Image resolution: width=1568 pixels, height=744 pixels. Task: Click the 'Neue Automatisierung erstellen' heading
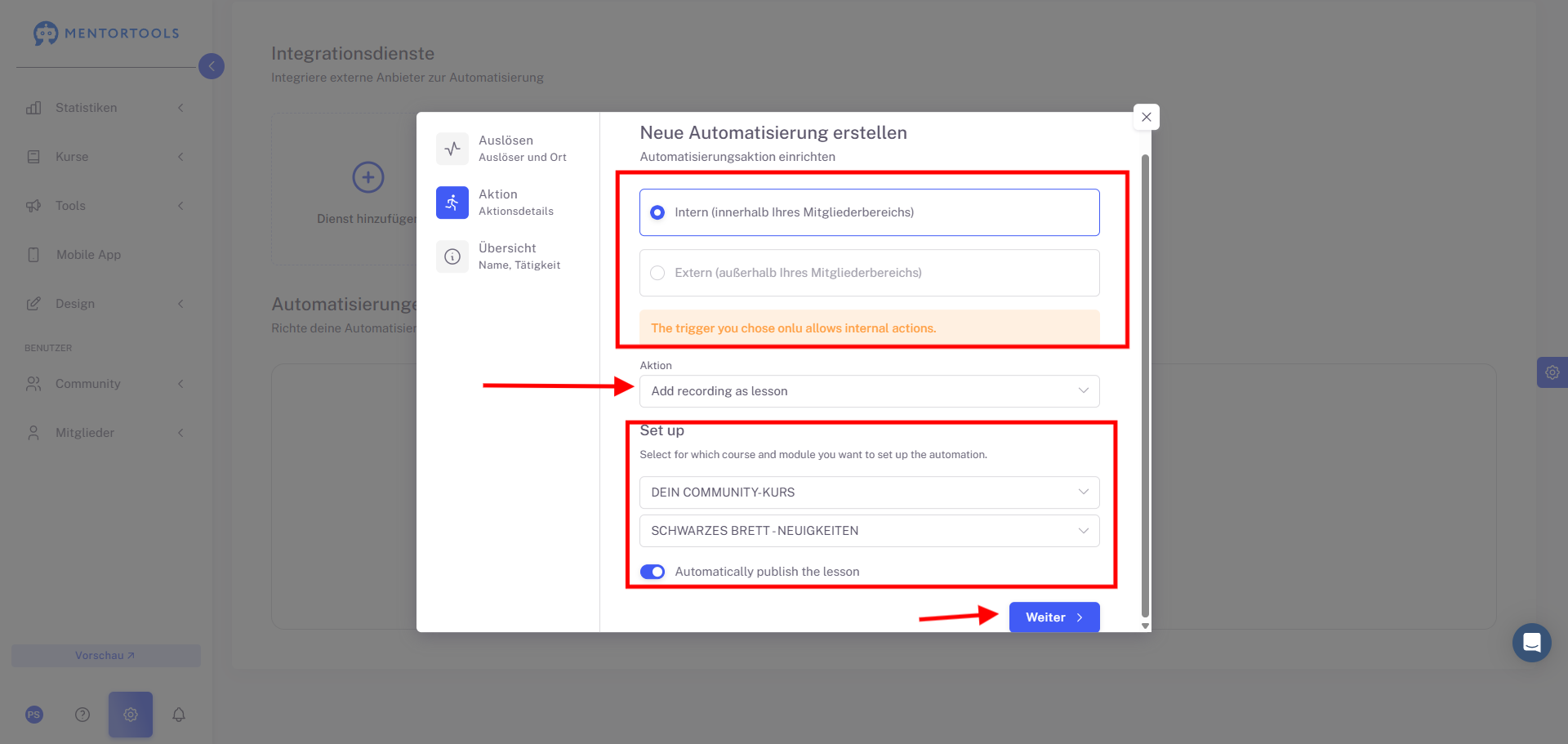click(x=773, y=133)
